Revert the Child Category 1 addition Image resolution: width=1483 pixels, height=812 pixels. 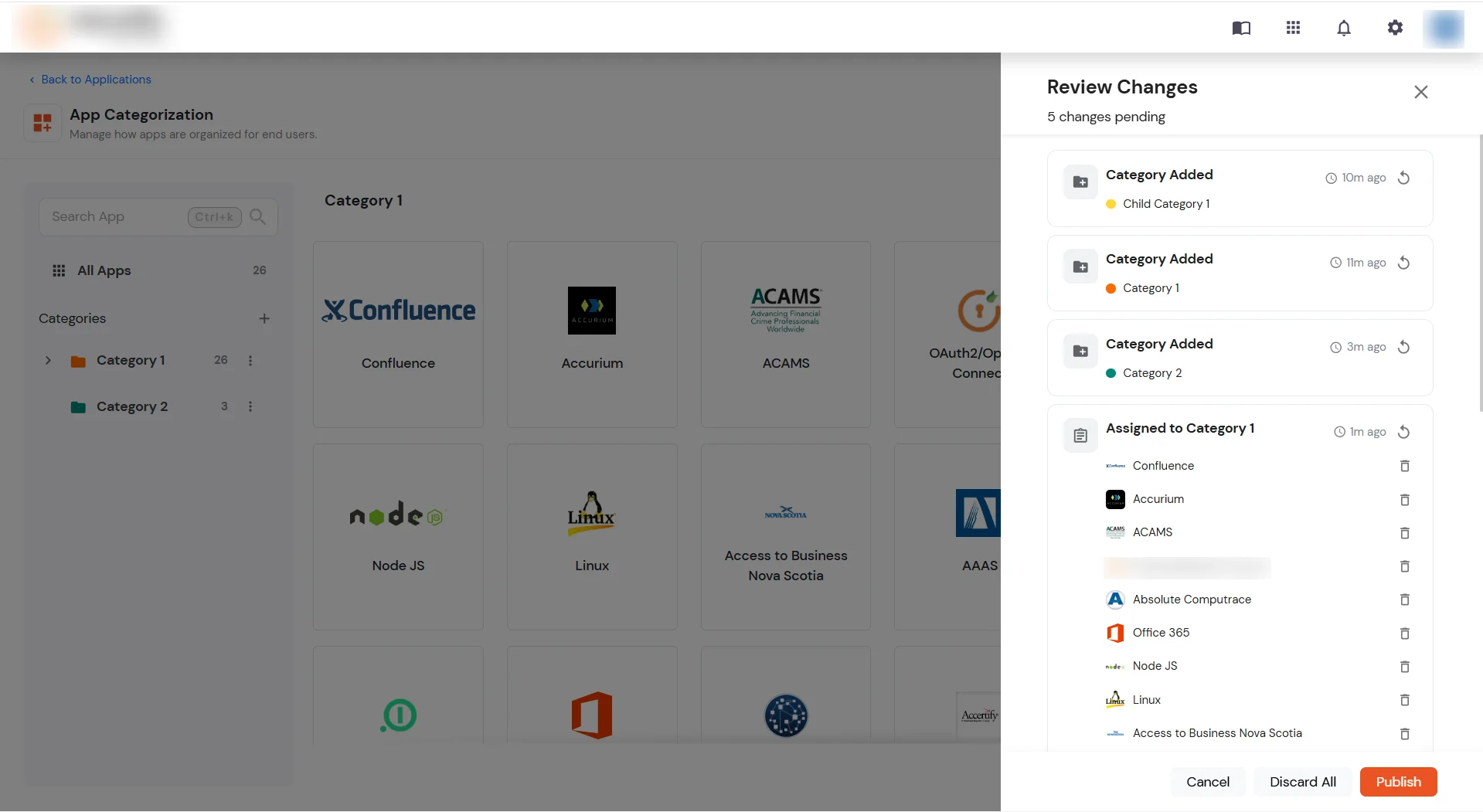(x=1404, y=178)
